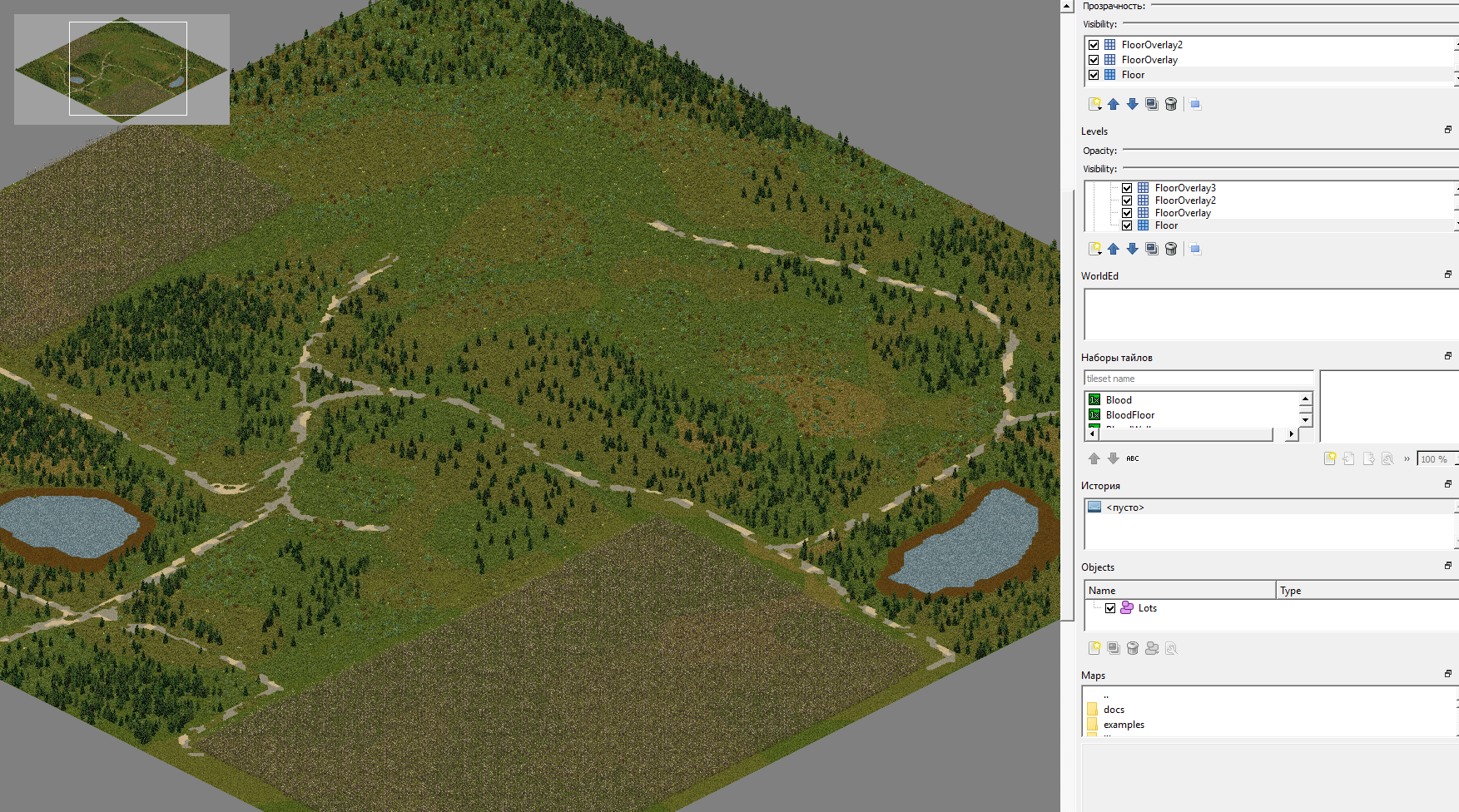Adjust the Visibility slider in Levels
1459x812 pixels.
point(1290,169)
